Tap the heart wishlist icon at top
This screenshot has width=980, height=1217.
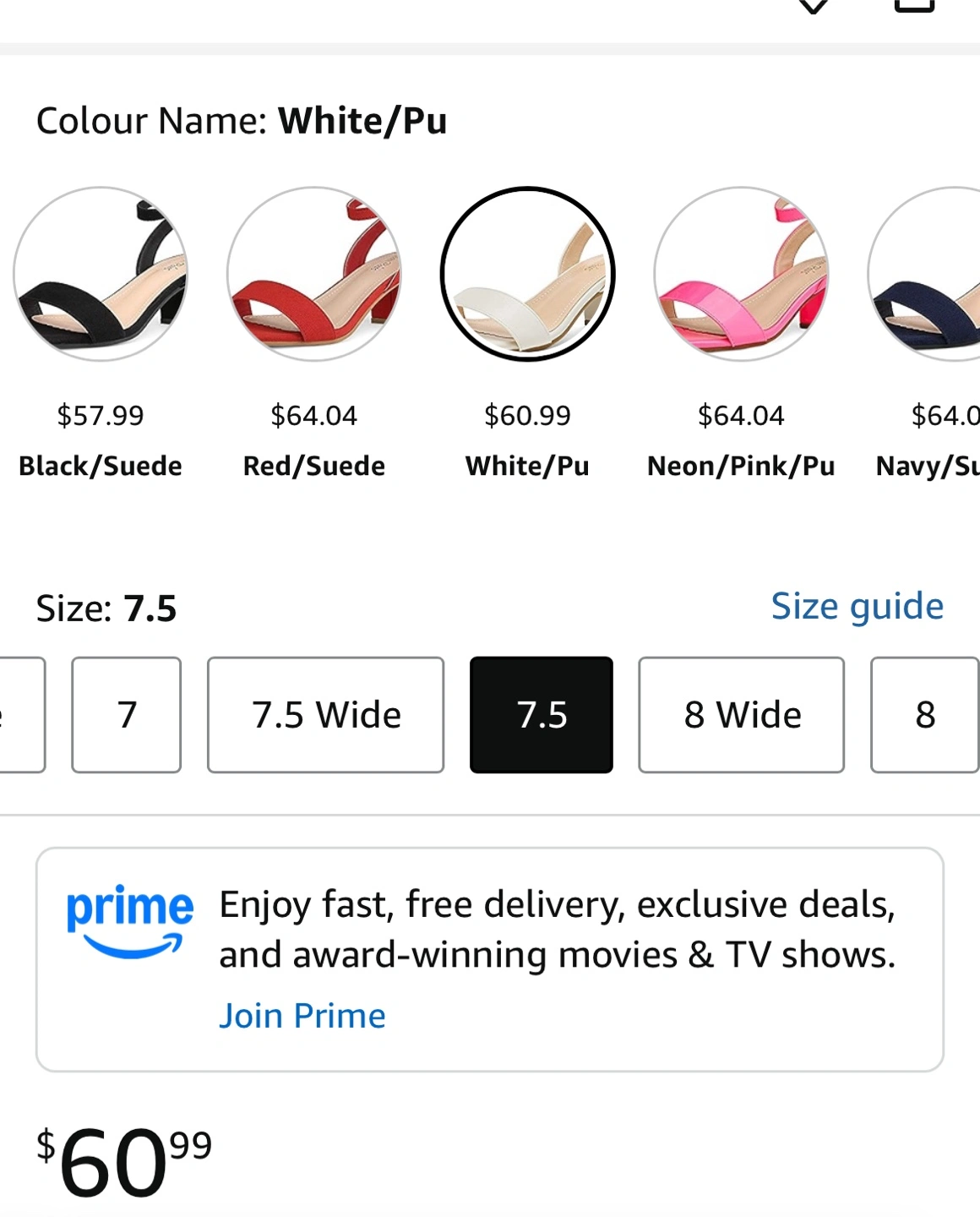pos(813,6)
